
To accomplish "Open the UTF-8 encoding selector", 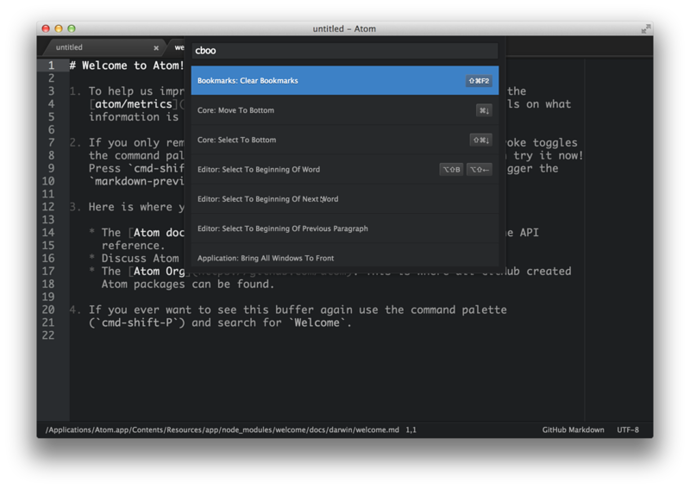I will point(628,430).
